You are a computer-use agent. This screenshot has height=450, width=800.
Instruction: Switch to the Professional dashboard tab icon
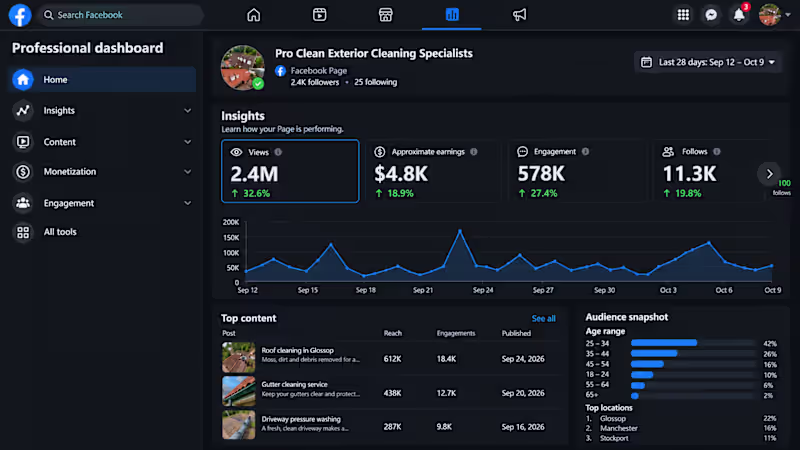pyautogui.click(x=452, y=15)
